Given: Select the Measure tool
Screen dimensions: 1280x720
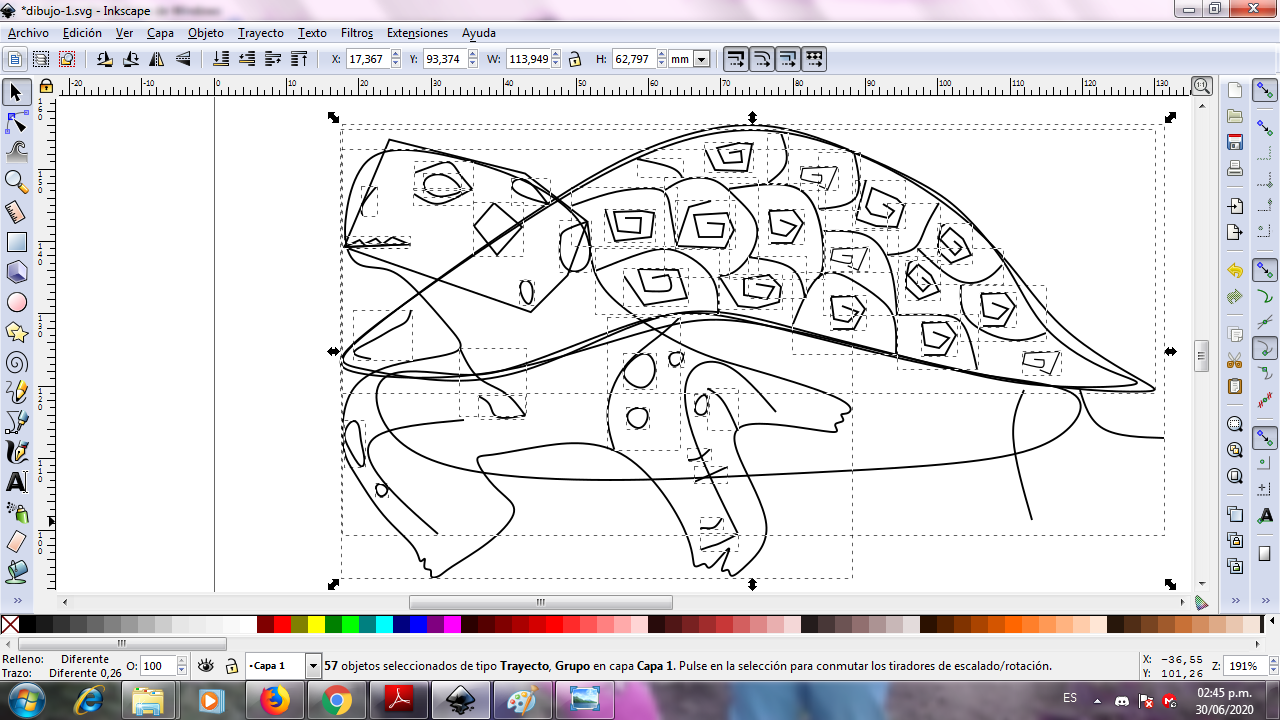Looking at the screenshot, I should pyautogui.click(x=16, y=212).
